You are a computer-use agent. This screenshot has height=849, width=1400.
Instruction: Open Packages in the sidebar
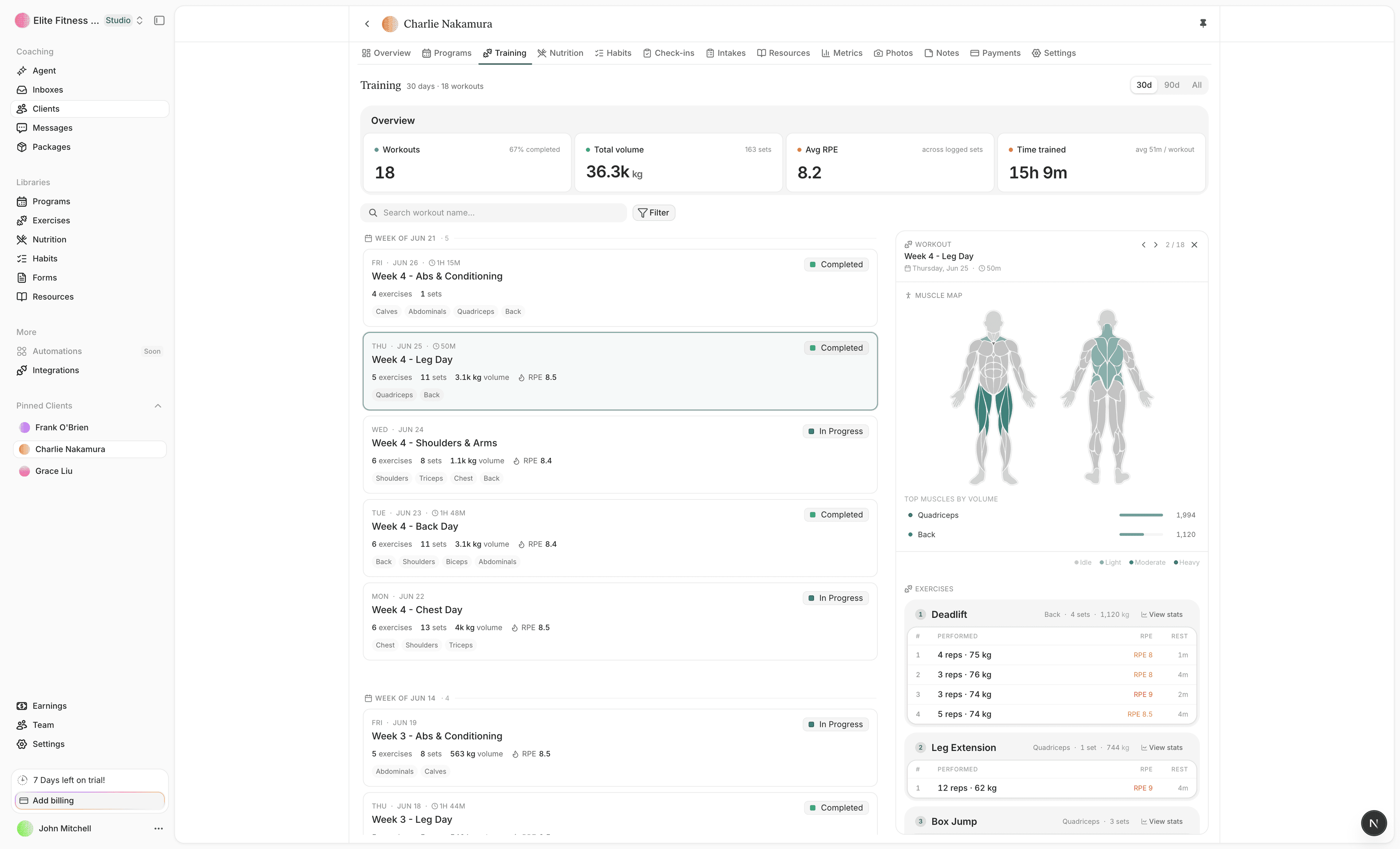click(x=90, y=147)
